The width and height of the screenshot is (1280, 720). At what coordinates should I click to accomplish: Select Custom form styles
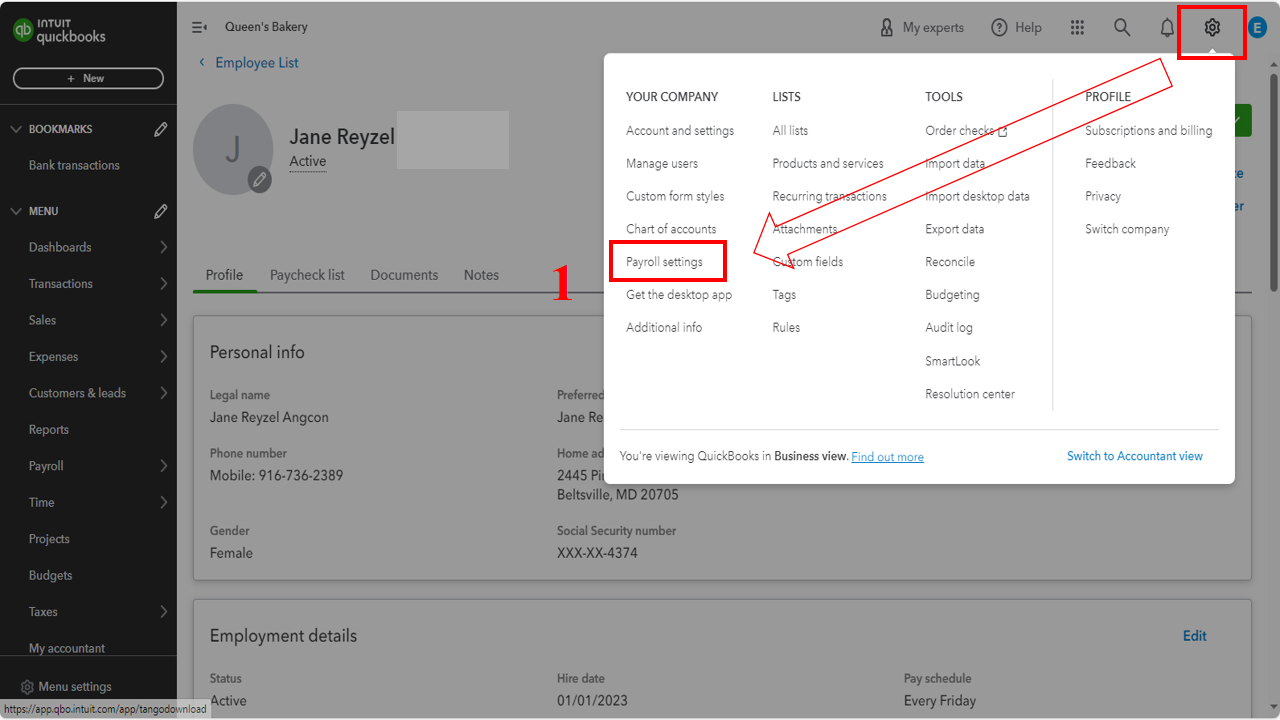[675, 197]
